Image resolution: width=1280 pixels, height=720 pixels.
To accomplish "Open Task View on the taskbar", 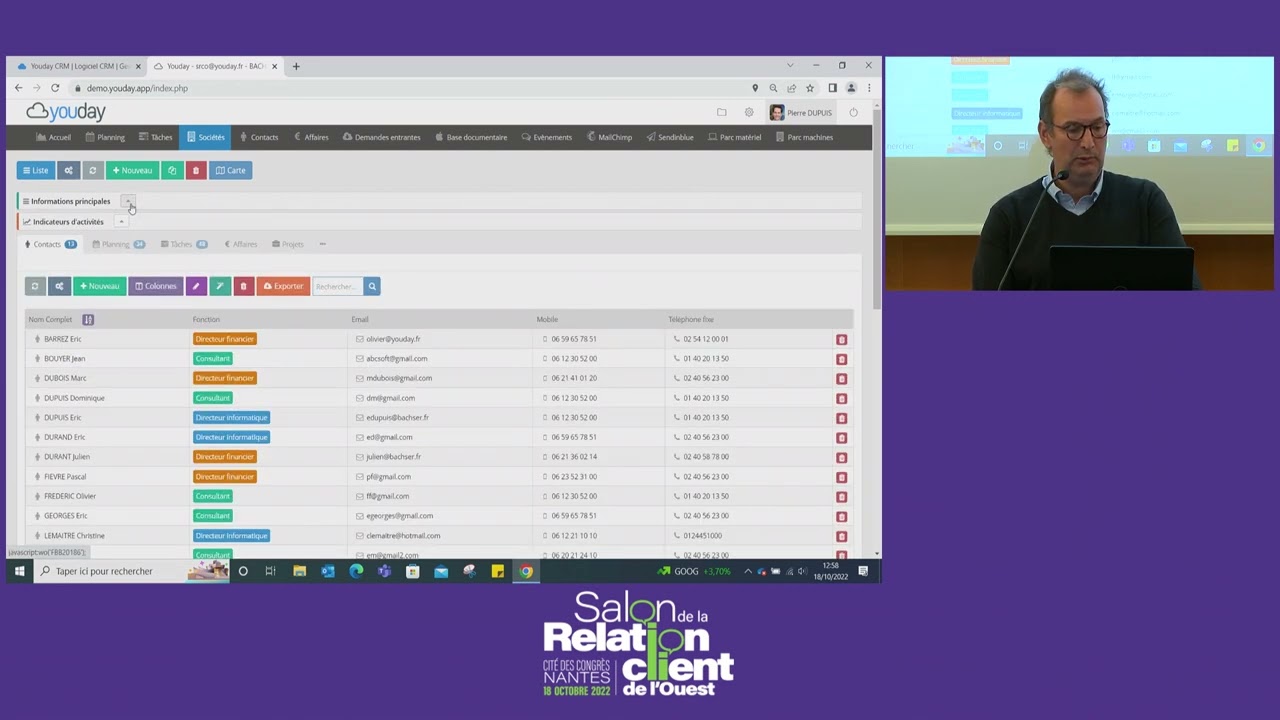I will [x=271, y=571].
